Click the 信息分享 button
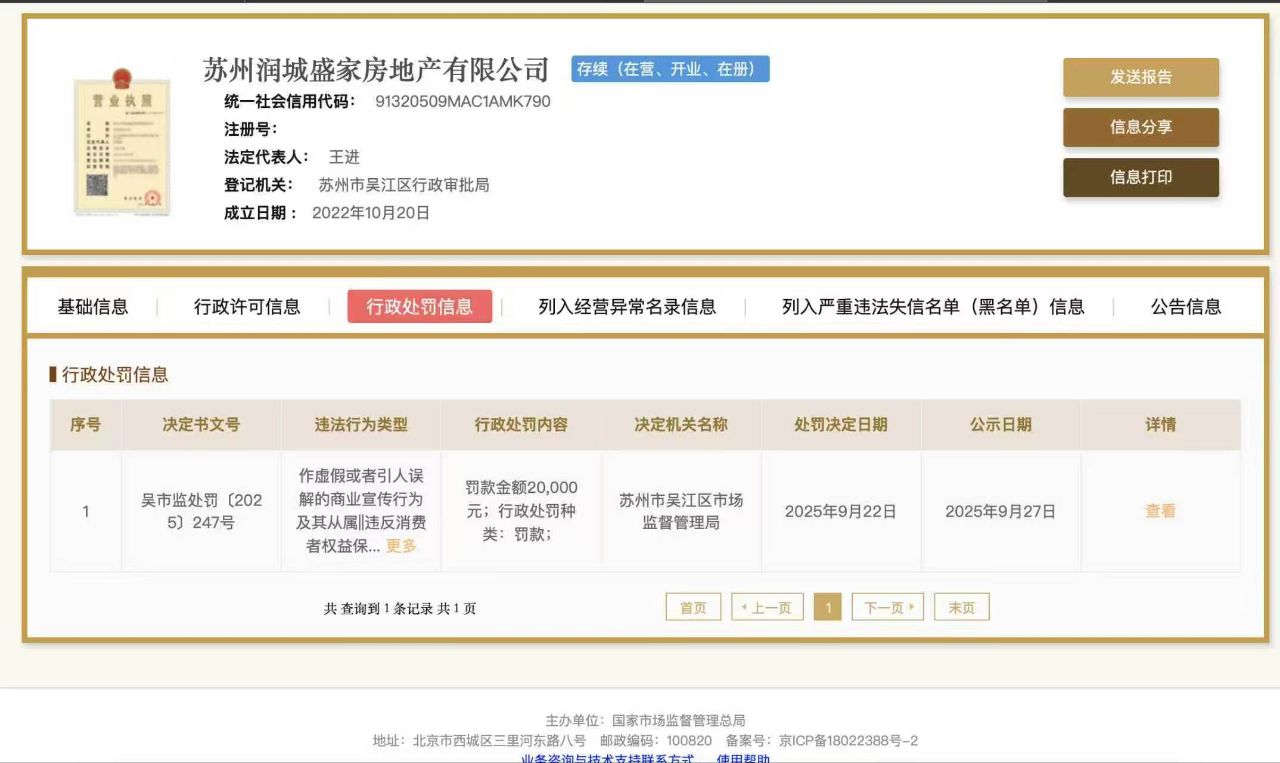1280x763 pixels. 1140,127
